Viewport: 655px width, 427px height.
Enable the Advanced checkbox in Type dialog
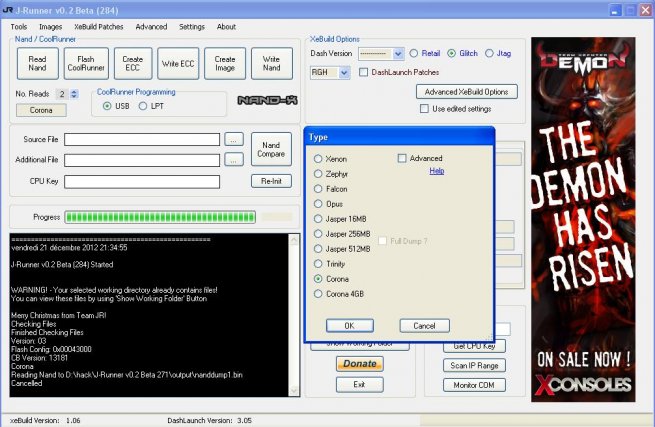click(402, 158)
